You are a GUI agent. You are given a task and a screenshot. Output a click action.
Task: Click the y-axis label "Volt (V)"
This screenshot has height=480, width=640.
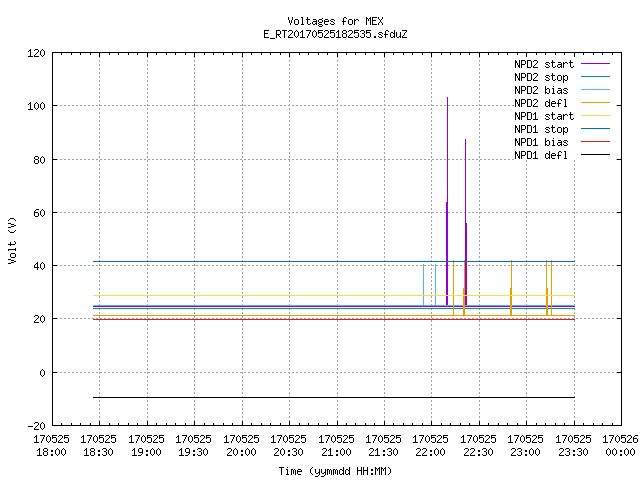point(13,240)
